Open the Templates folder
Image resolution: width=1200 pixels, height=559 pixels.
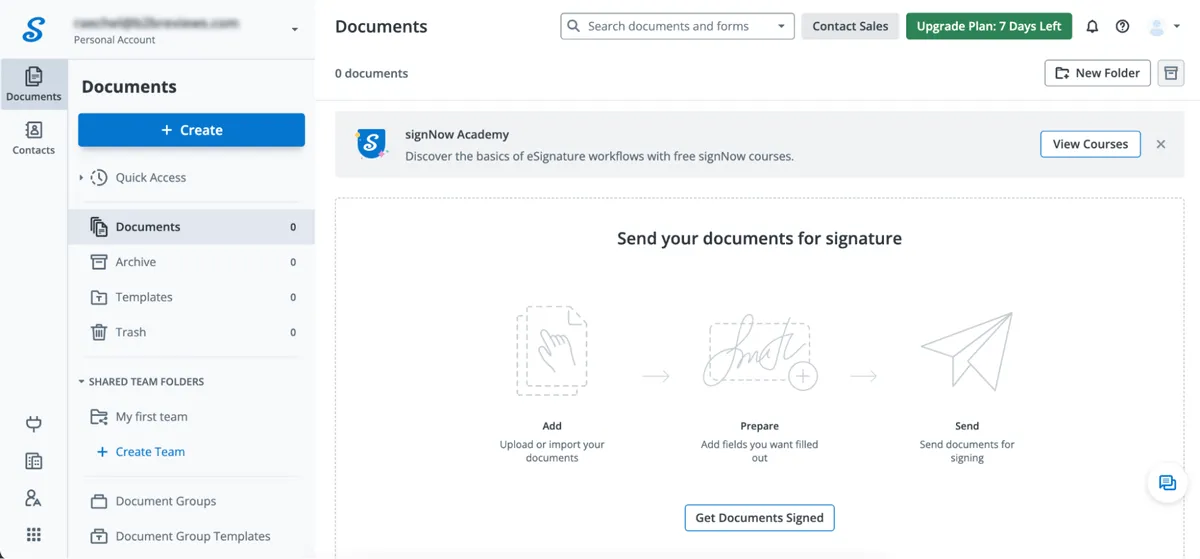191,297
